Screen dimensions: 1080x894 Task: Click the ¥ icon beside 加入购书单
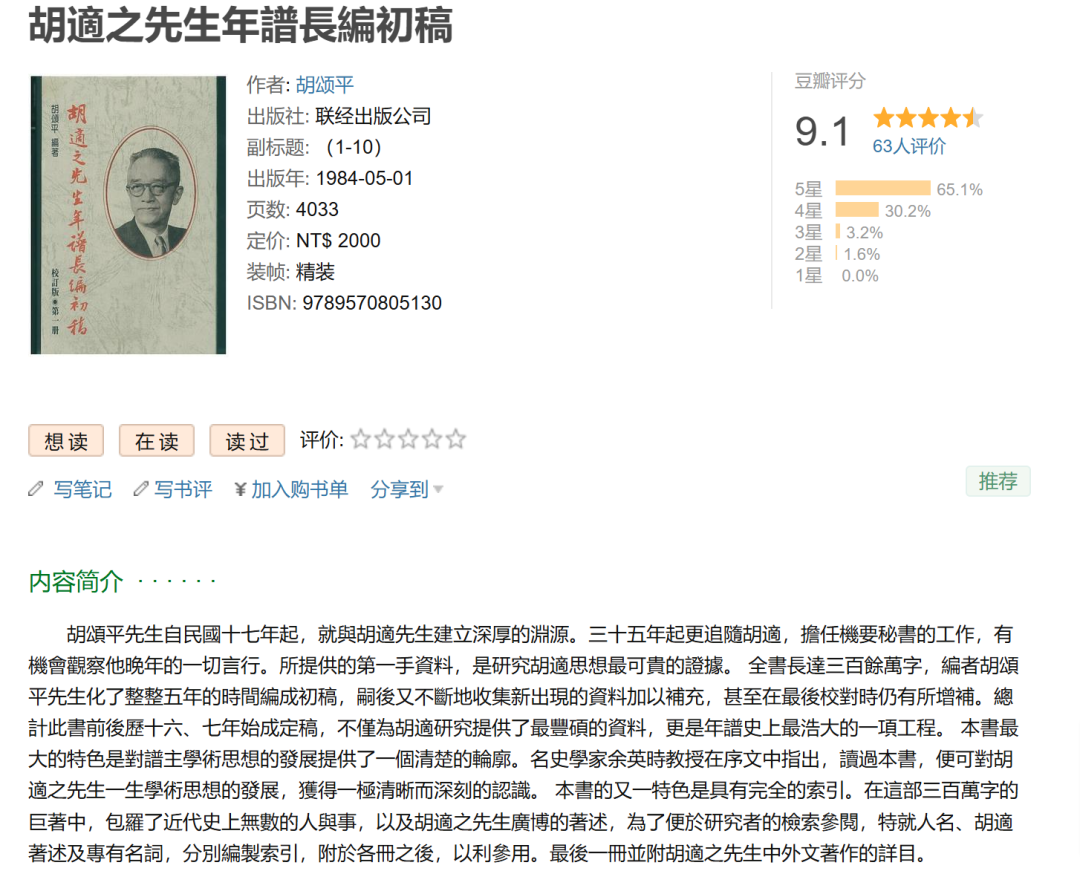tap(240, 490)
